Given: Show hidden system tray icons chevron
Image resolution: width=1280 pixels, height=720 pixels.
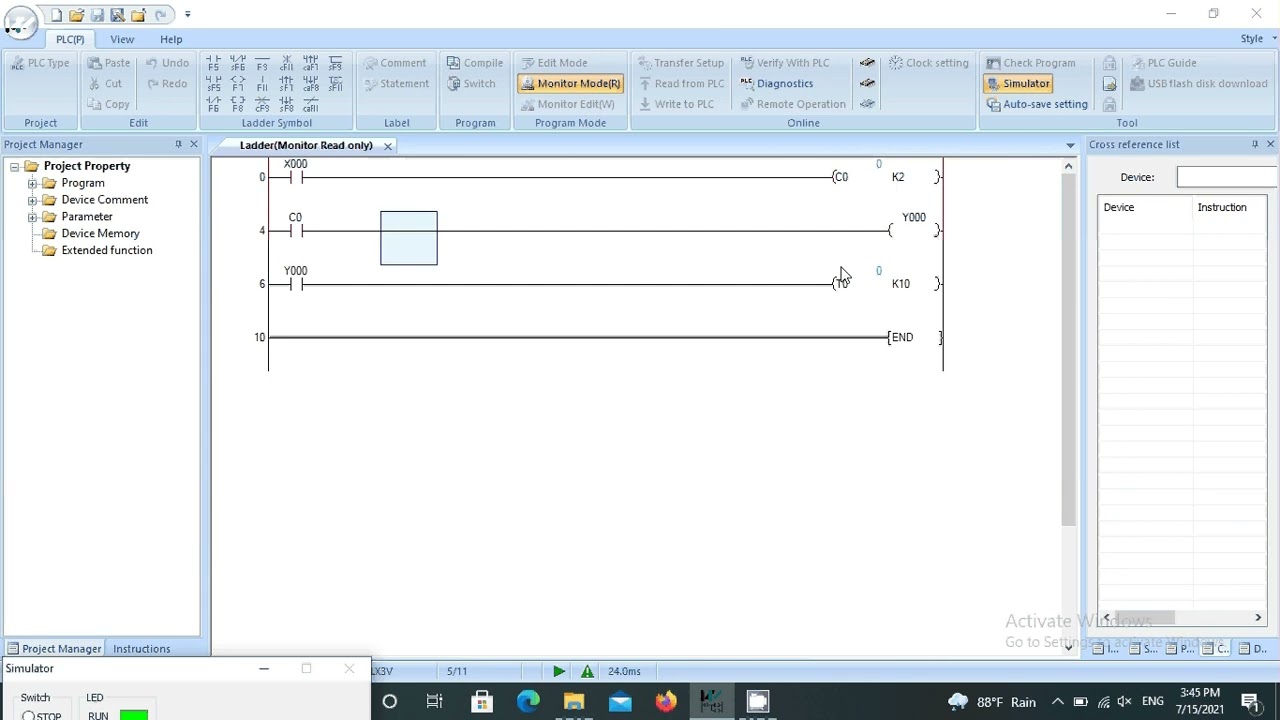Looking at the screenshot, I should (x=1057, y=702).
